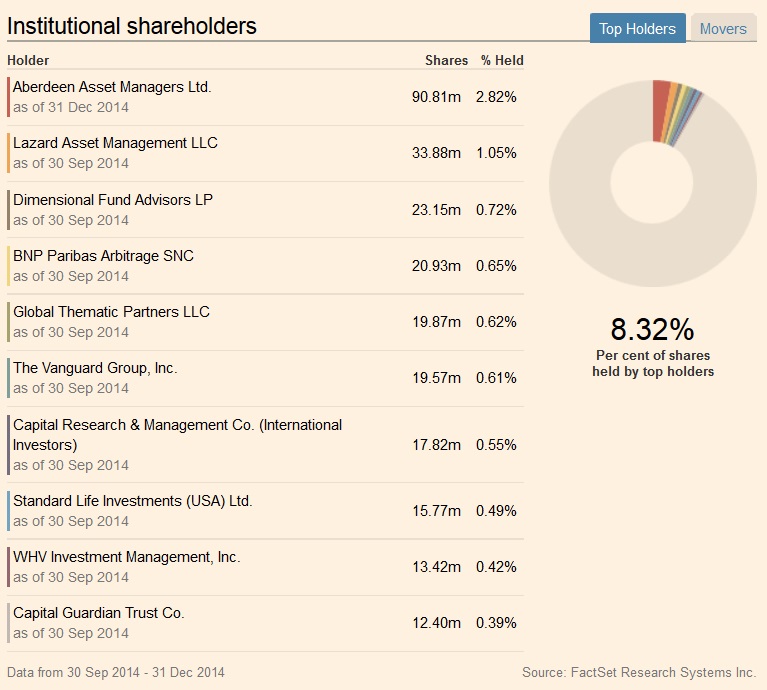Click Aberdeen Asset Managers Ltd. holder name

(112, 87)
